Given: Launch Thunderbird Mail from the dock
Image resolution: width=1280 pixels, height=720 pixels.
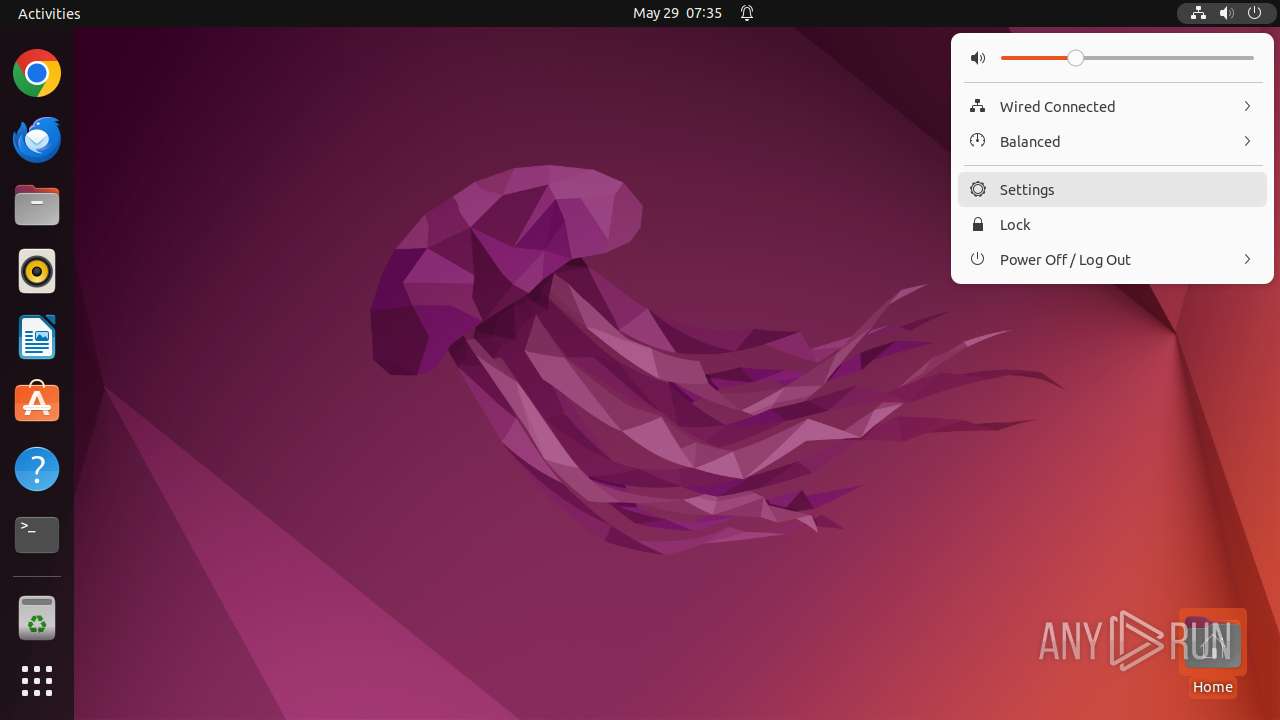Looking at the screenshot, I should [37, 139].
